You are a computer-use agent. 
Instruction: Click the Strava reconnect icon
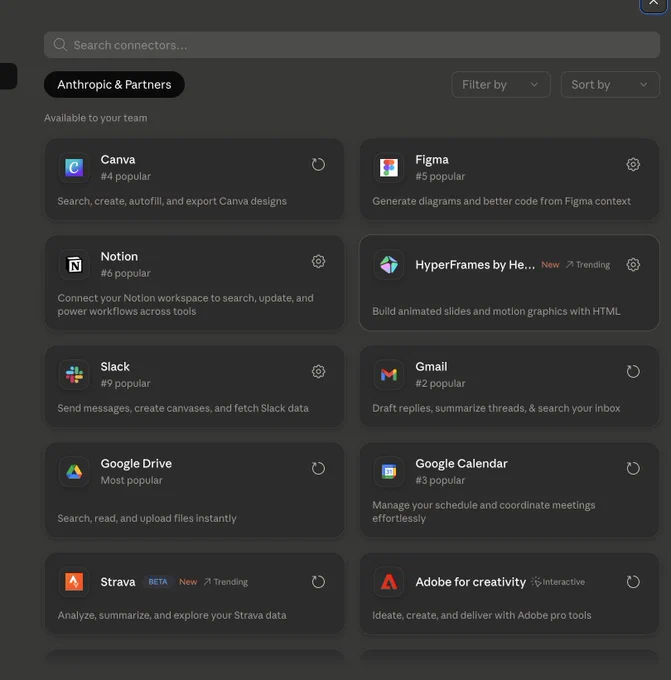(318, 582)
